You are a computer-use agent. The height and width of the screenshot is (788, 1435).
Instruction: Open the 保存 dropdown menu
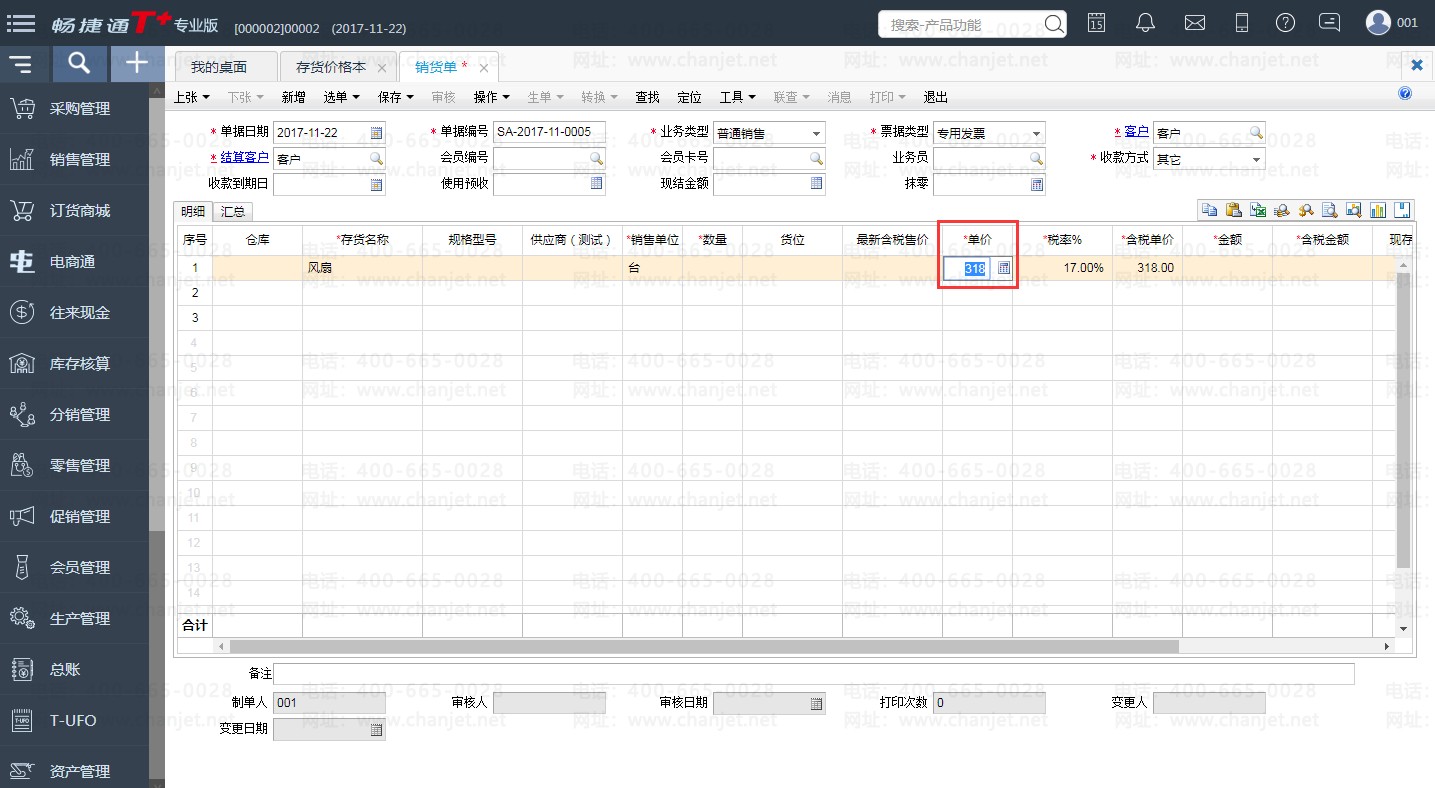pyautogui.click(x=395, y=97)
